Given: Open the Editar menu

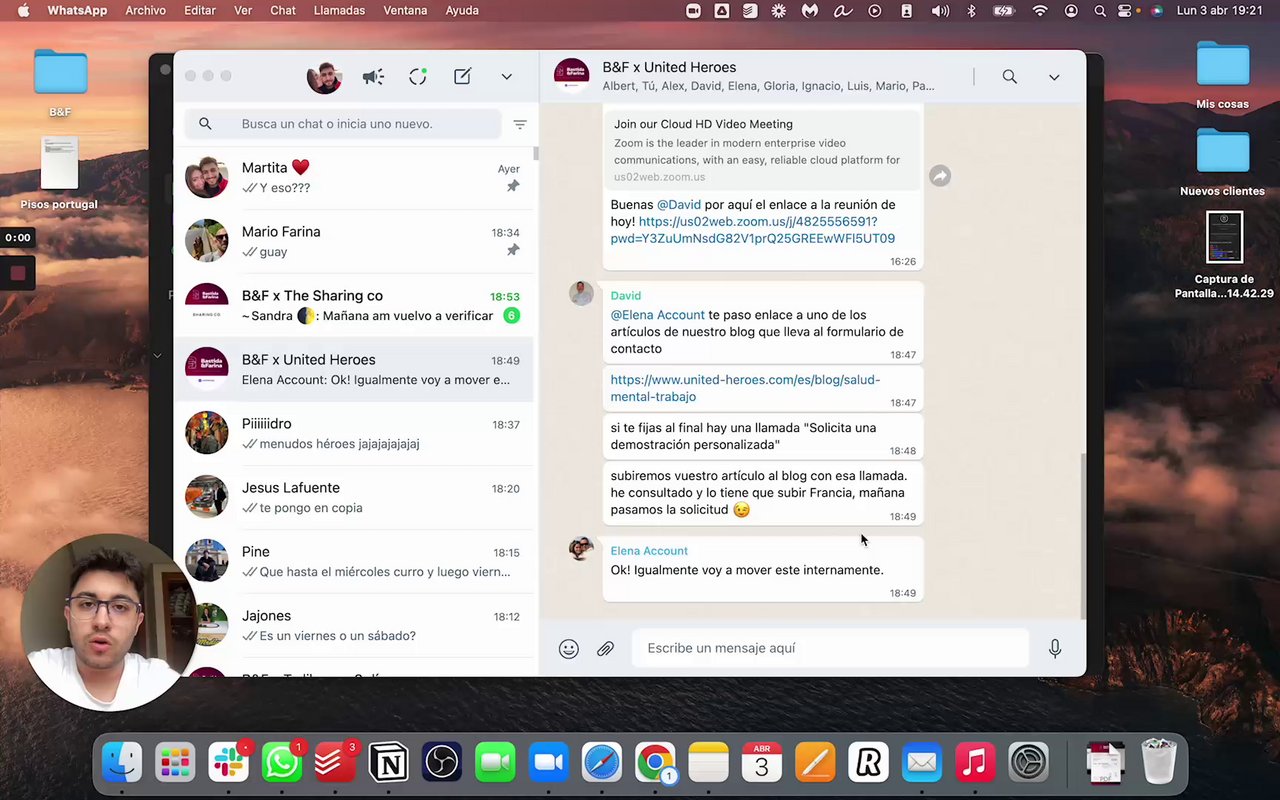Looking at the screenshot, I should click(x=200, y=11).
